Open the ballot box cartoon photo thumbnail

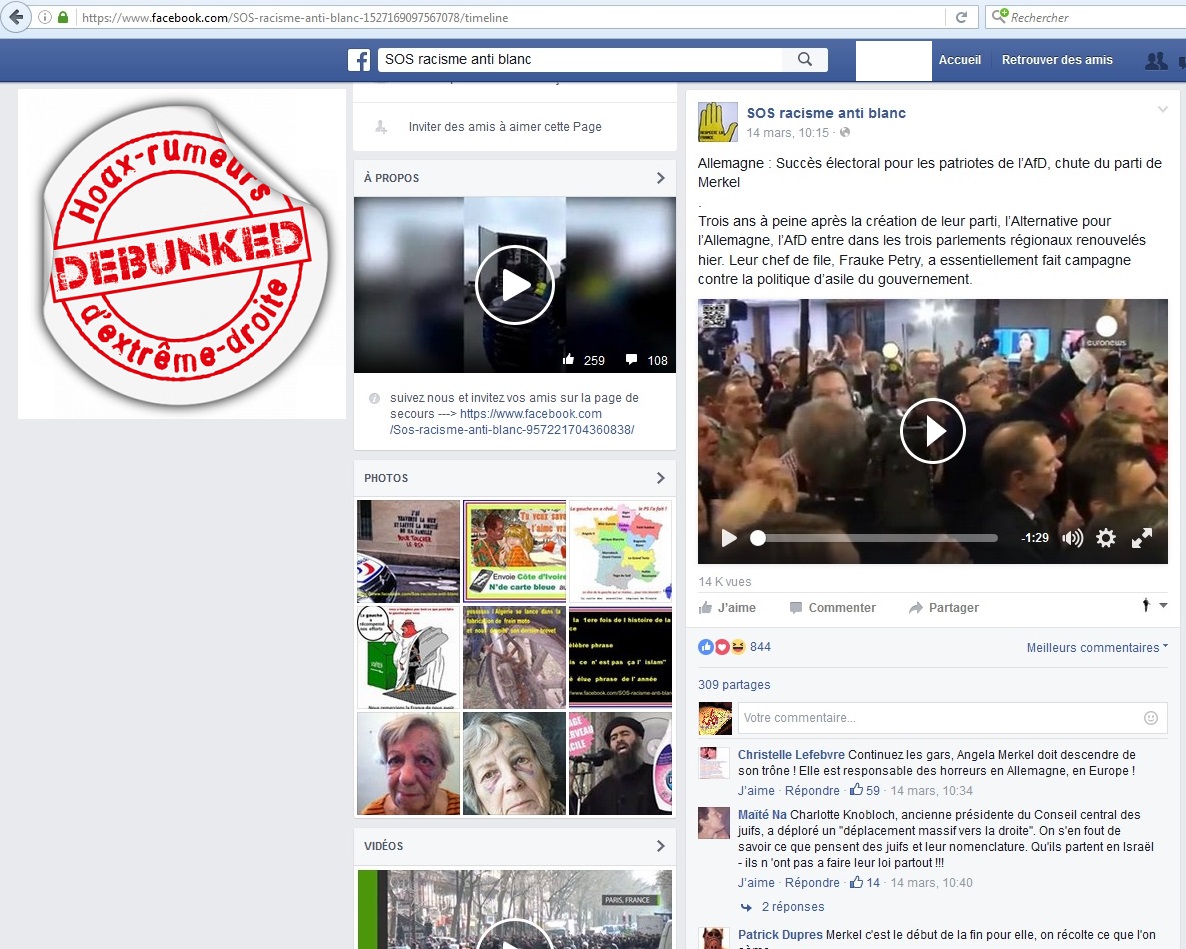pos(408,657)
